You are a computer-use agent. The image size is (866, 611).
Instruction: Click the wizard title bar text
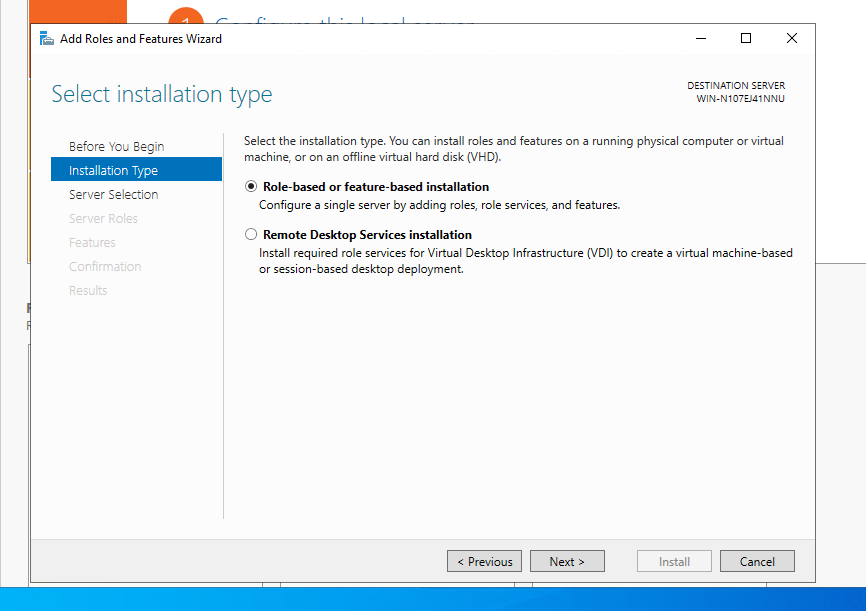coord(141,39)
